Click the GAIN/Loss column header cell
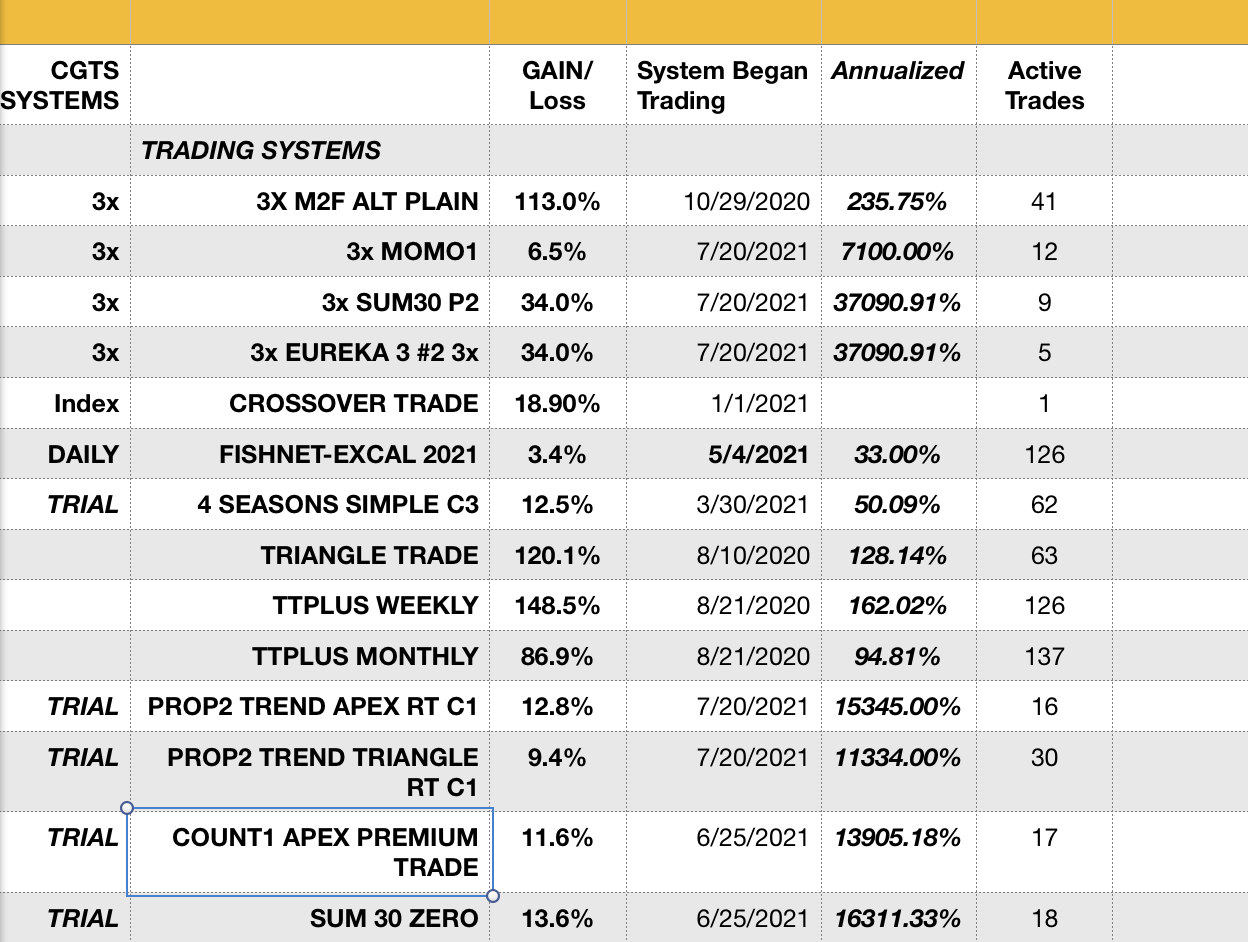1248x942 pixels. pyautogui.click(x=557, y=86)
